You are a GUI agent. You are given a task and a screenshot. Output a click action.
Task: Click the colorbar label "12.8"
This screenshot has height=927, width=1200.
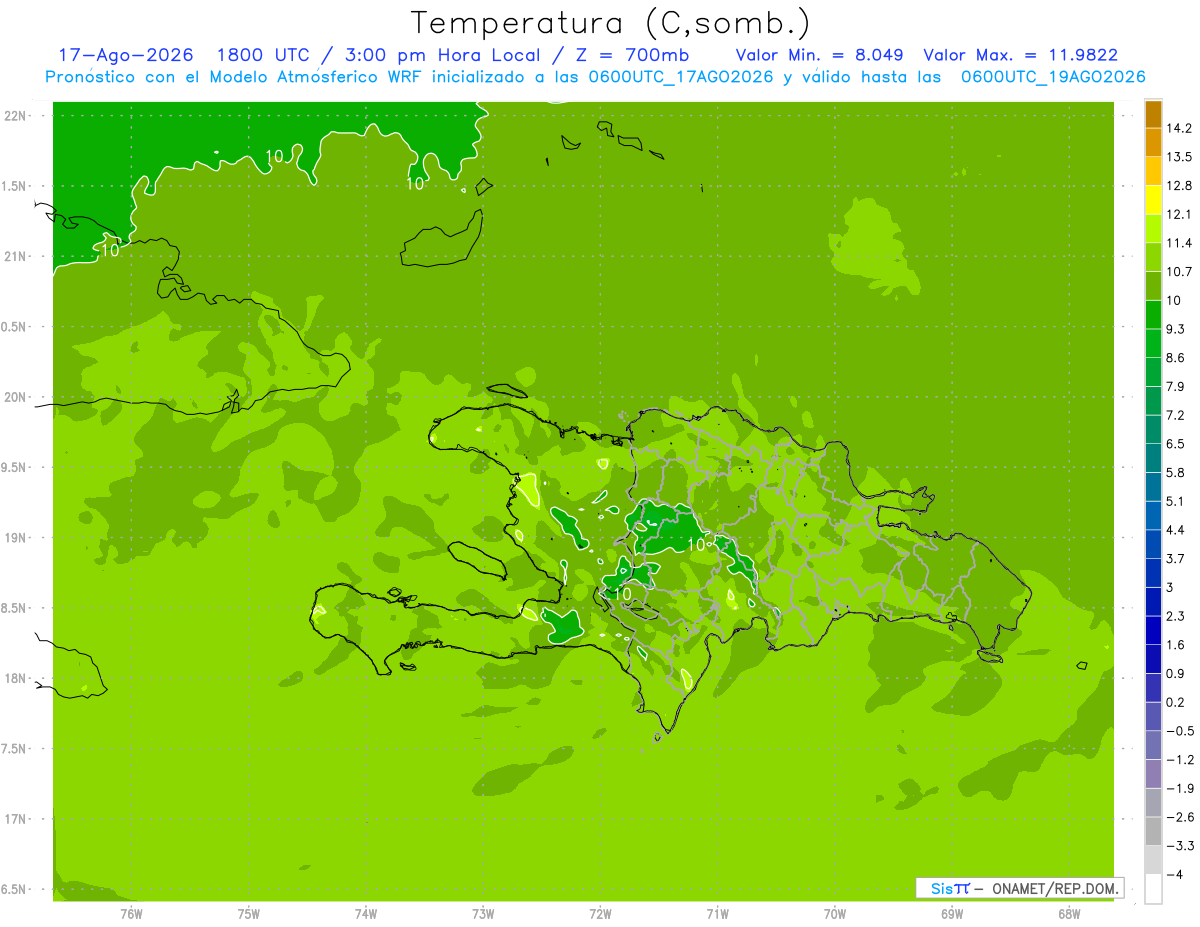(x=1178, y=186)
